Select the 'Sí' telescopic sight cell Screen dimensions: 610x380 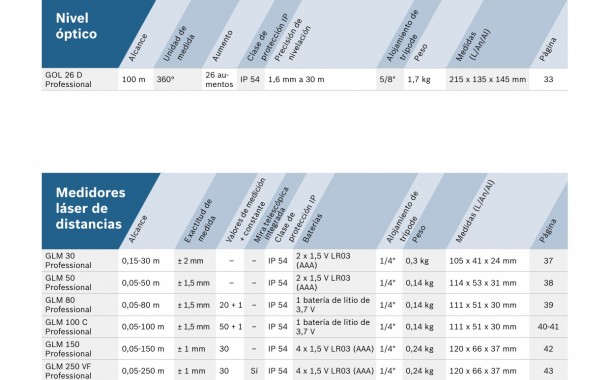point(254,371)
